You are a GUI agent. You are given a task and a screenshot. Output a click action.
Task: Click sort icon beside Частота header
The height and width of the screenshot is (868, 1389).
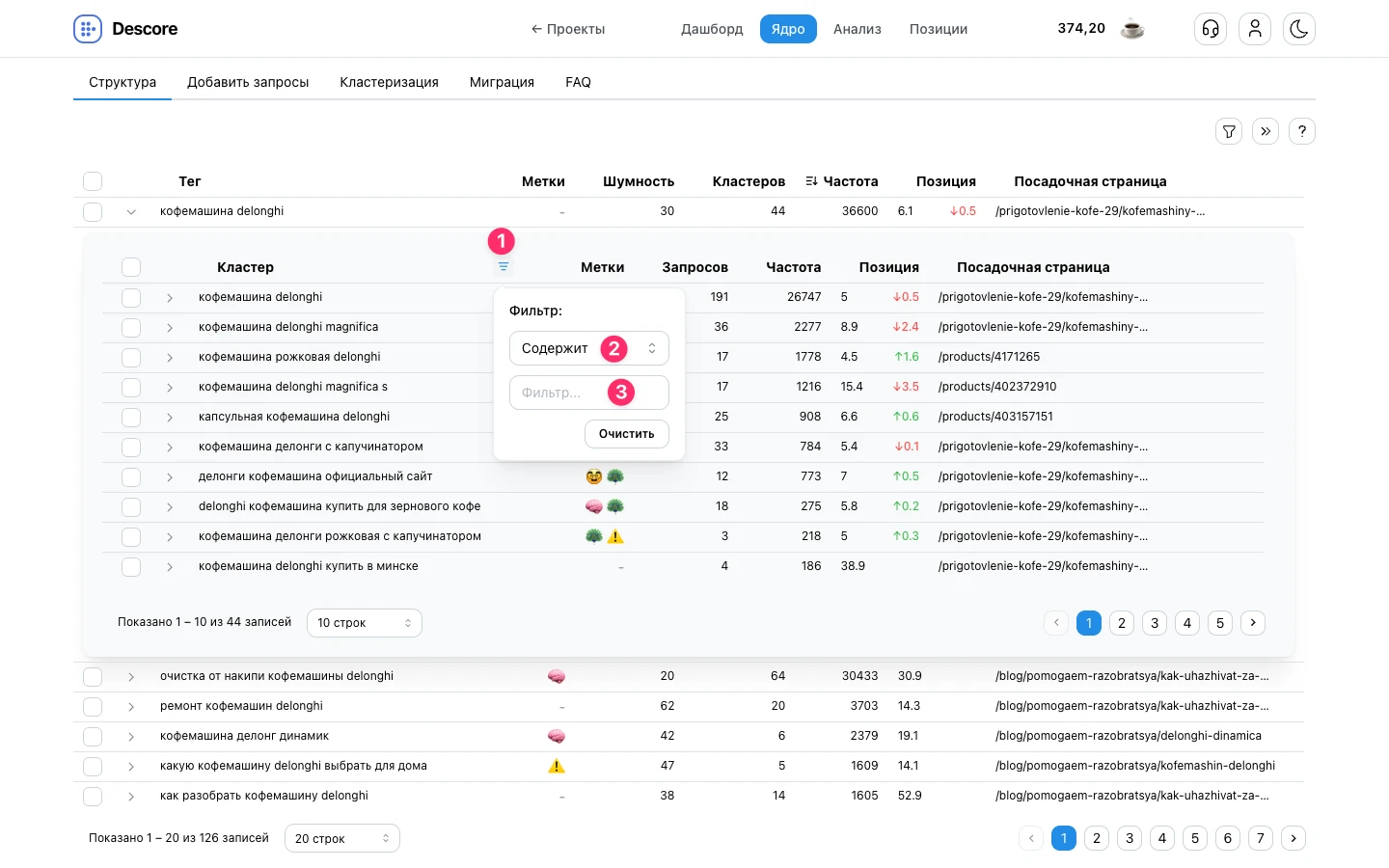pos(811,181)
